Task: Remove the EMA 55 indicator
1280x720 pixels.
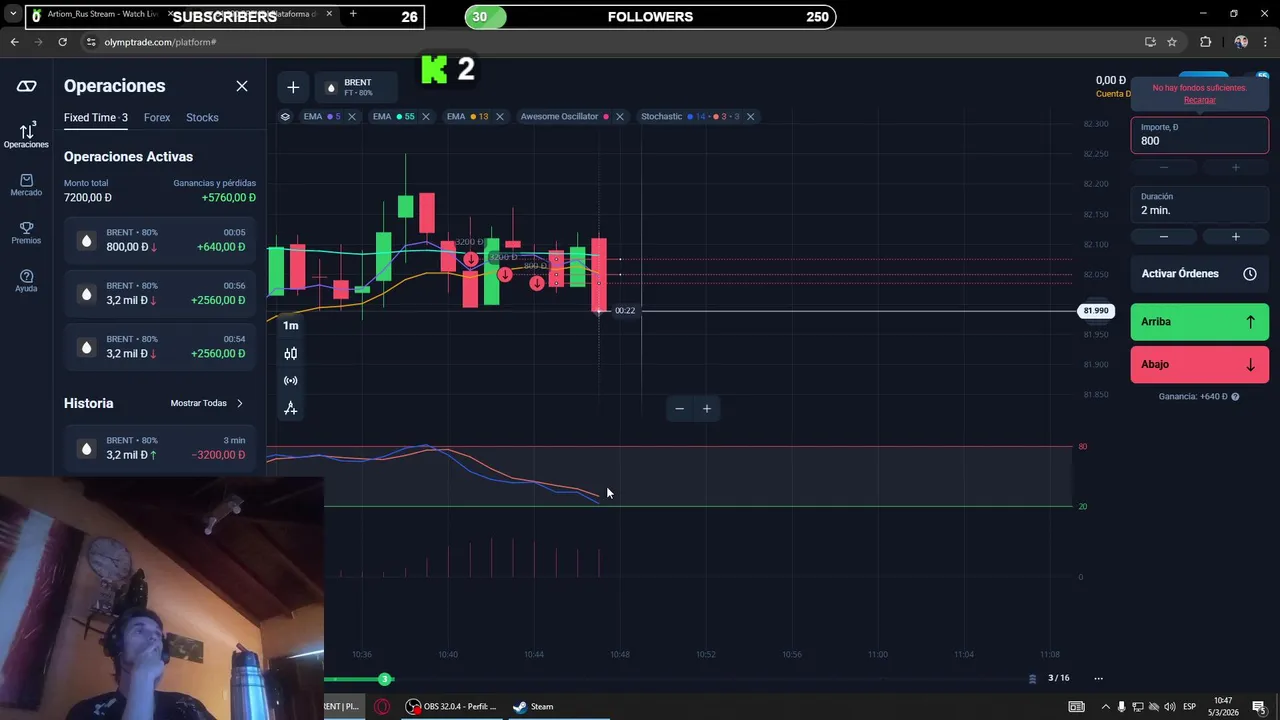Action: 425,117
